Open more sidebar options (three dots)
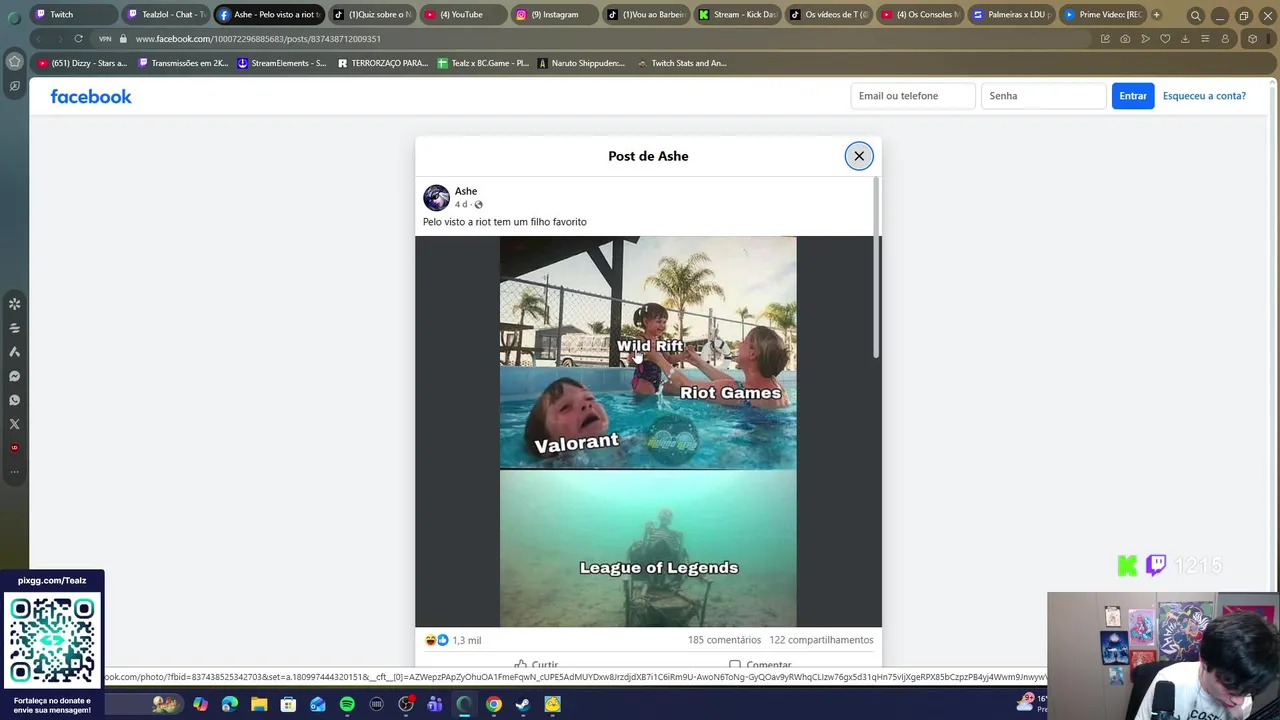The height and width of the screenshot is (720, 1280). [15, 471]
